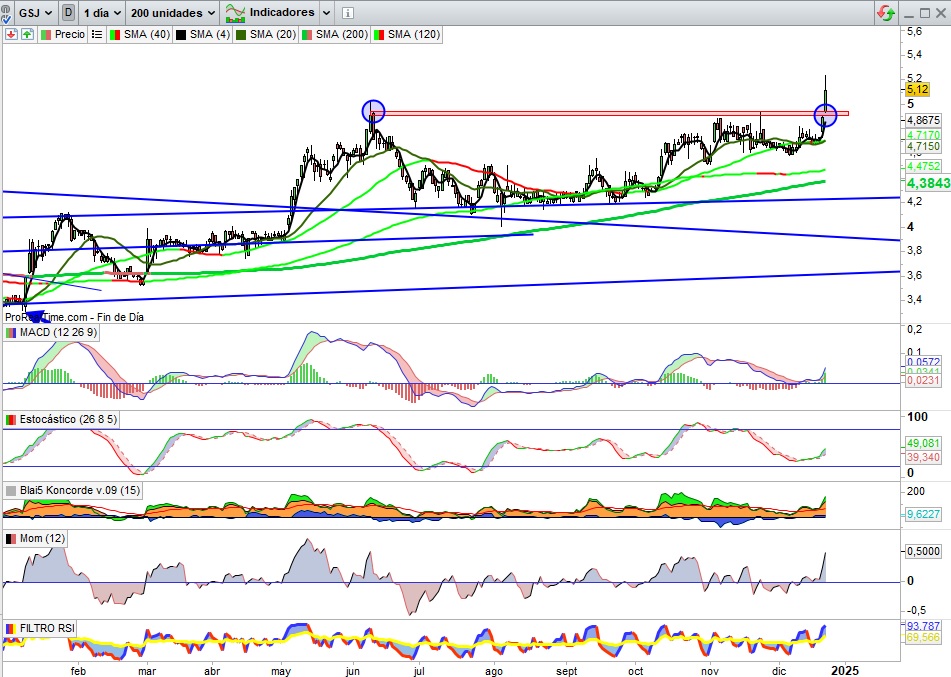The width and height of the screenshot is (951, 677).
Task: Click the RSI value 93,787
Action: pos(923,625)
